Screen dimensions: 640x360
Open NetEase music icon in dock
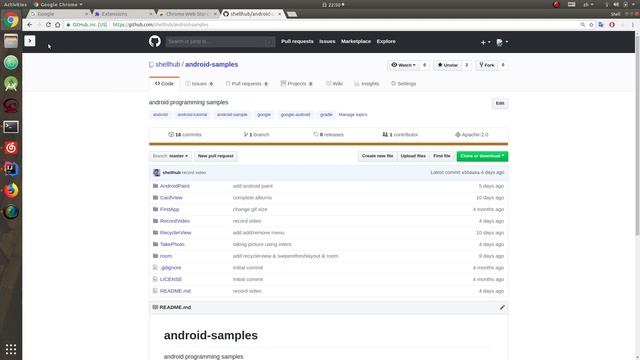pyautogui.click(x=11, y=148)
